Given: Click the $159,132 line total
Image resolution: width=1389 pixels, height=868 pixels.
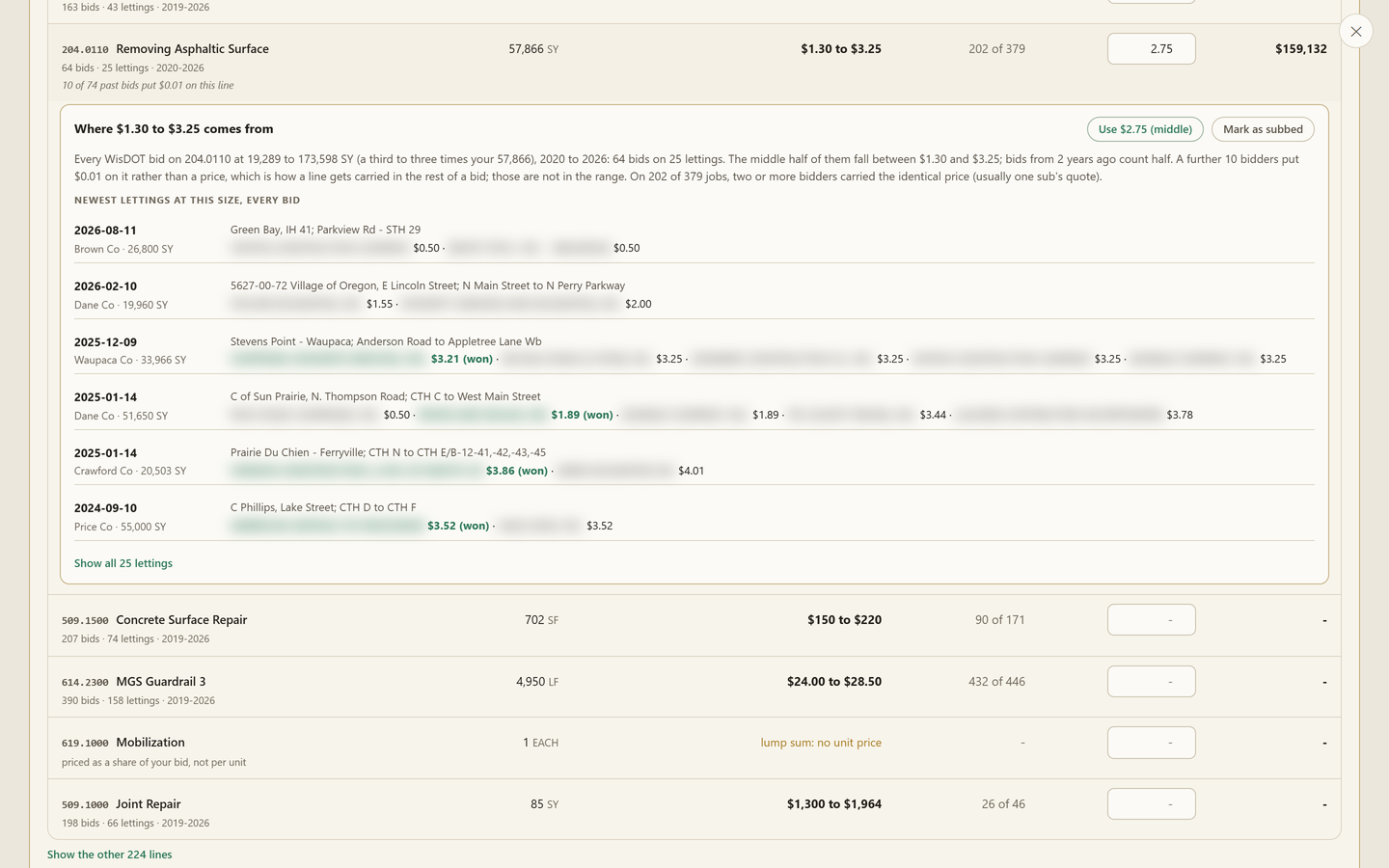Looking at the screenshot, I should click(x=1301, y=49).
